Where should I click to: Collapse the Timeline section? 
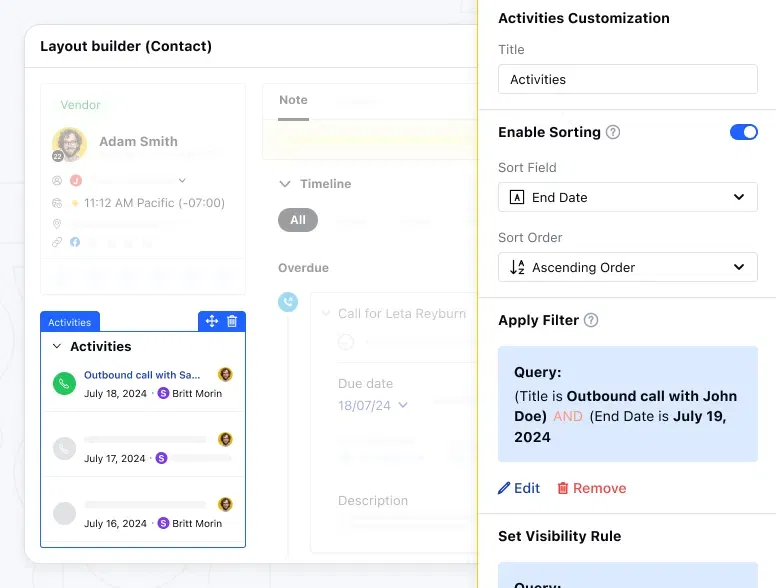[x=285, y=184]
